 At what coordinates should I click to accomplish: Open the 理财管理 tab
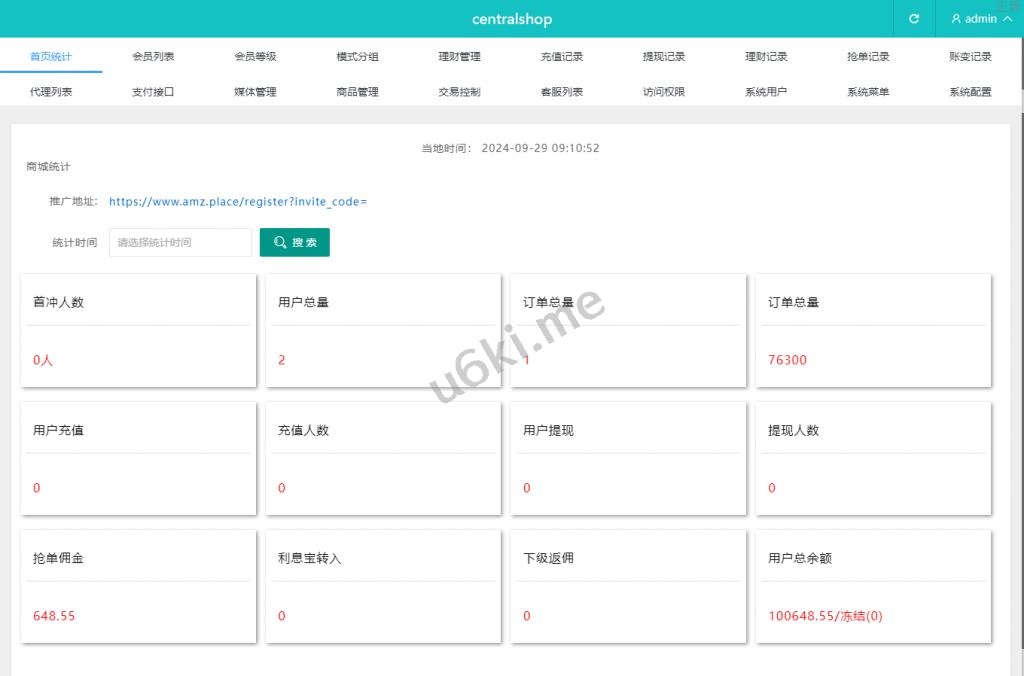click(x=459, y=57)
